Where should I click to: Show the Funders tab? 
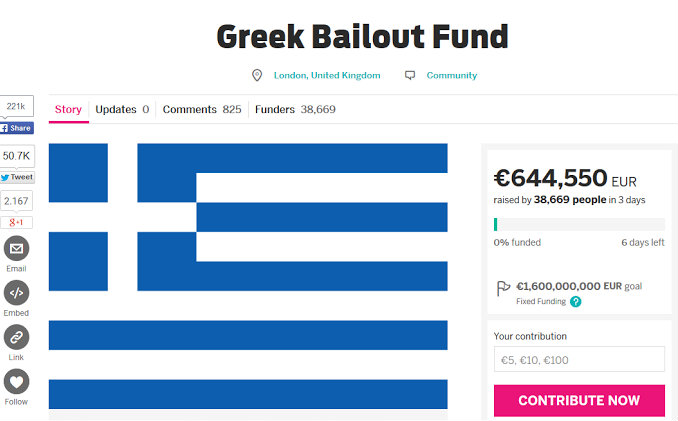click(295, 109)
